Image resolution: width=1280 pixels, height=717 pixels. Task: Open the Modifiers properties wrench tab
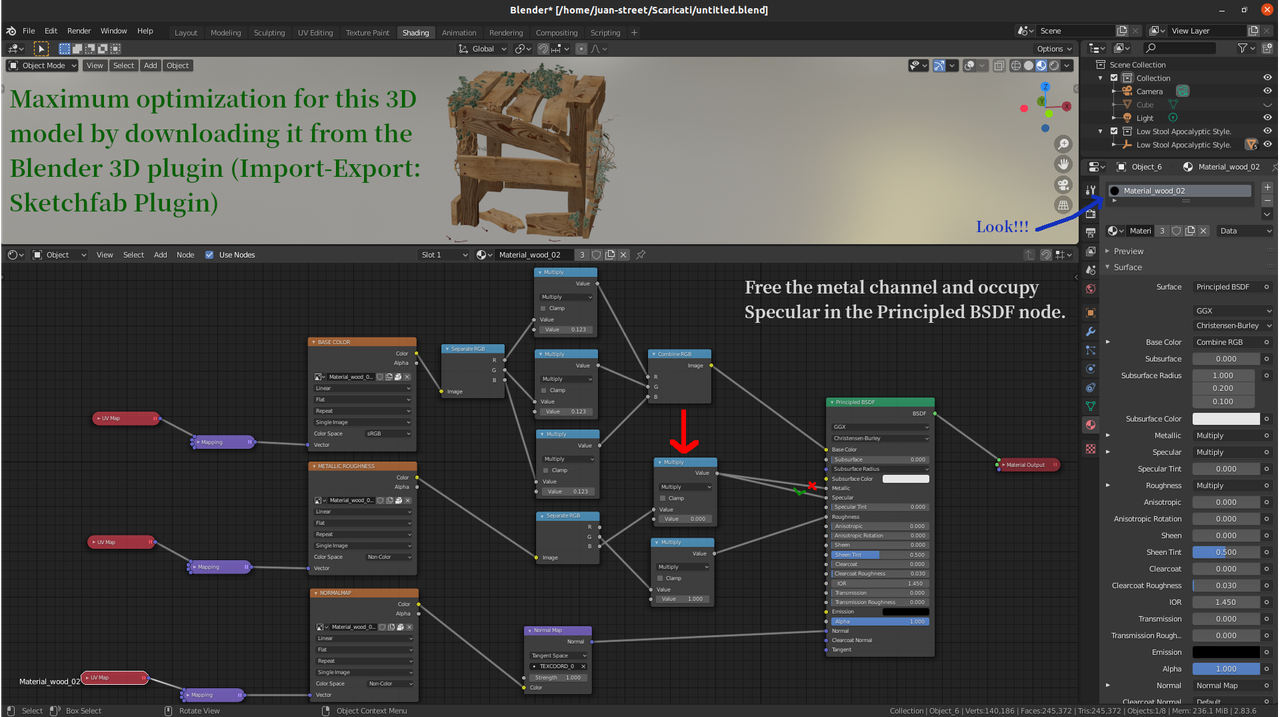tap(1090, 332)
